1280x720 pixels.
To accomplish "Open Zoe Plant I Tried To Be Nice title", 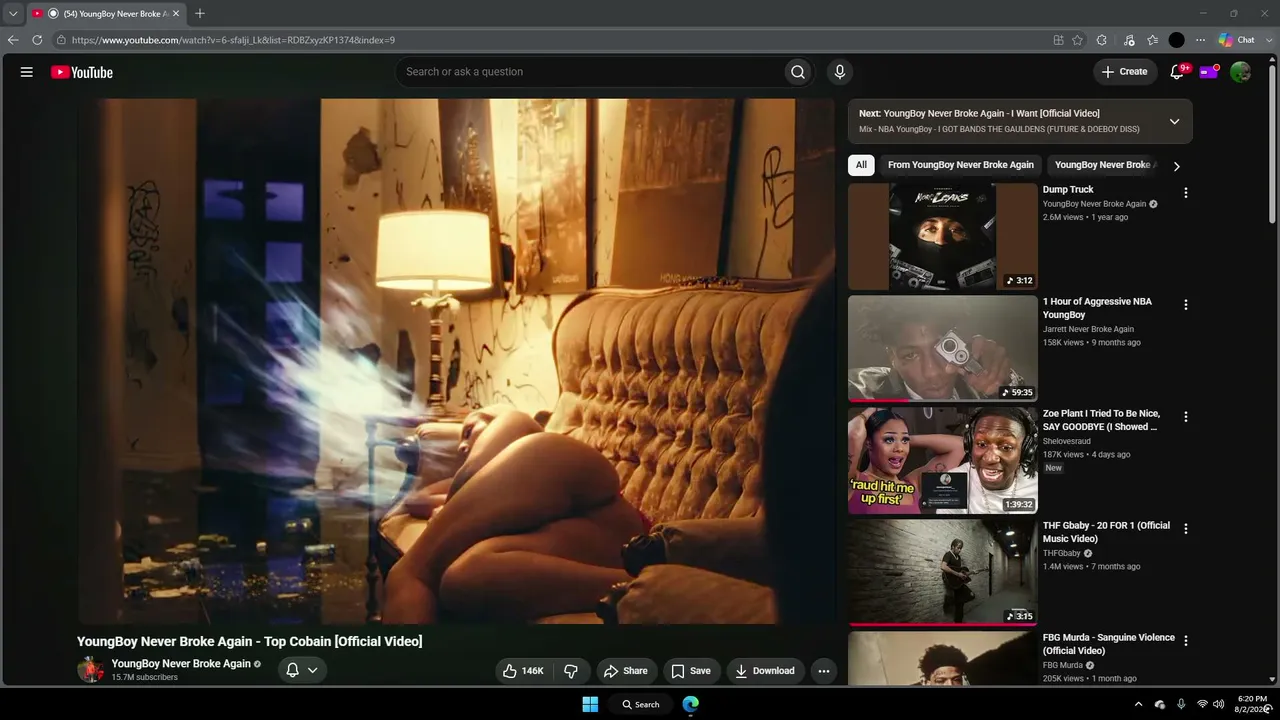I will (1101, 420).
